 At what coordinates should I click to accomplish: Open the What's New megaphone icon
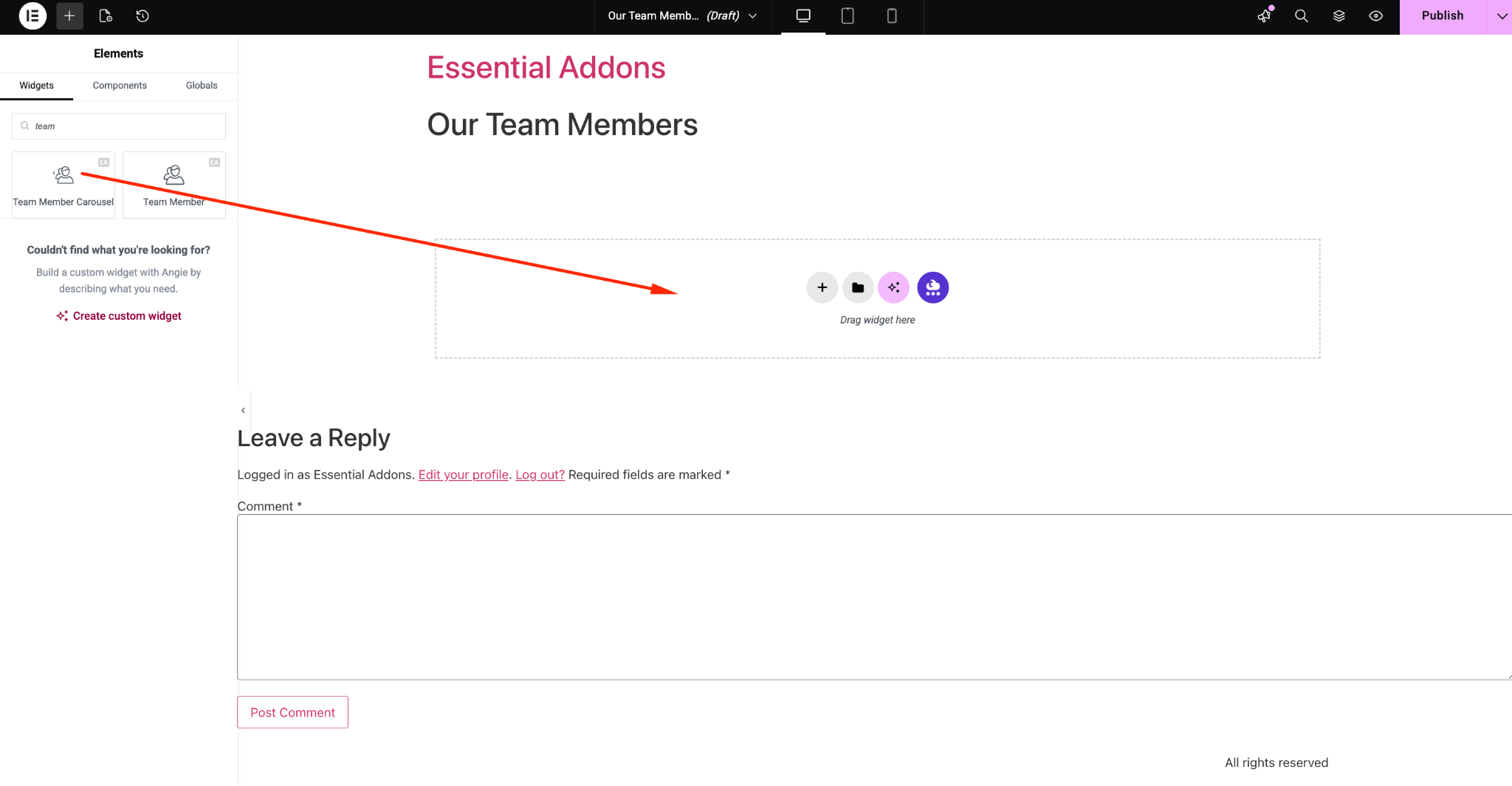pyautogui.click(x=1265, y=16)
